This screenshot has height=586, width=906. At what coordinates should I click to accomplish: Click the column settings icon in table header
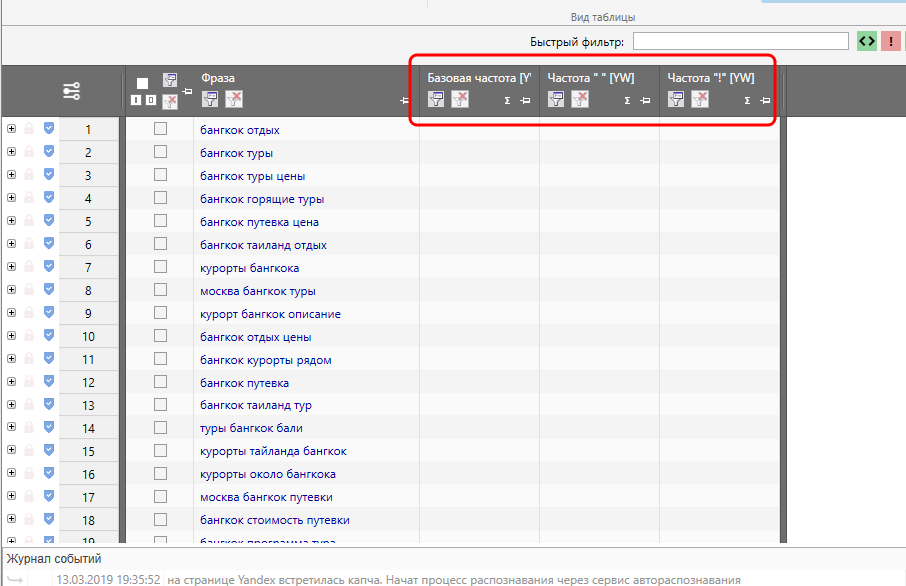point(72,91)
